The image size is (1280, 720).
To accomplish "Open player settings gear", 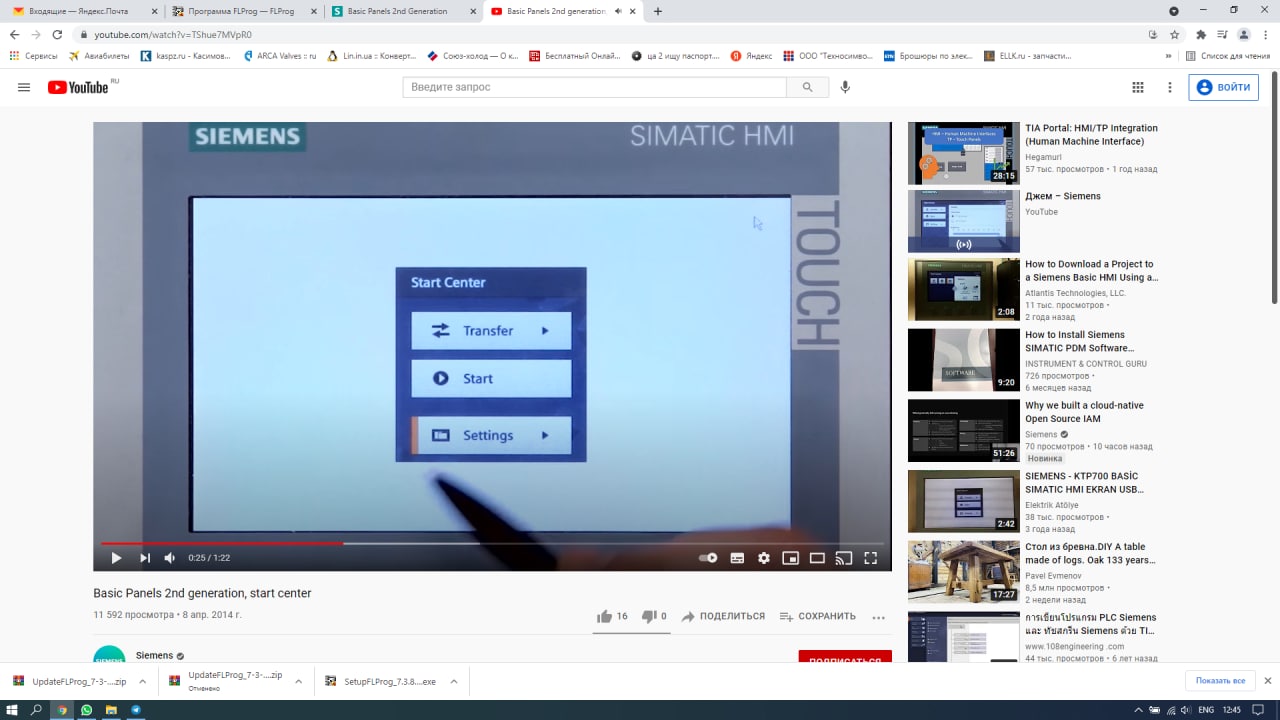I will (764, 558).
